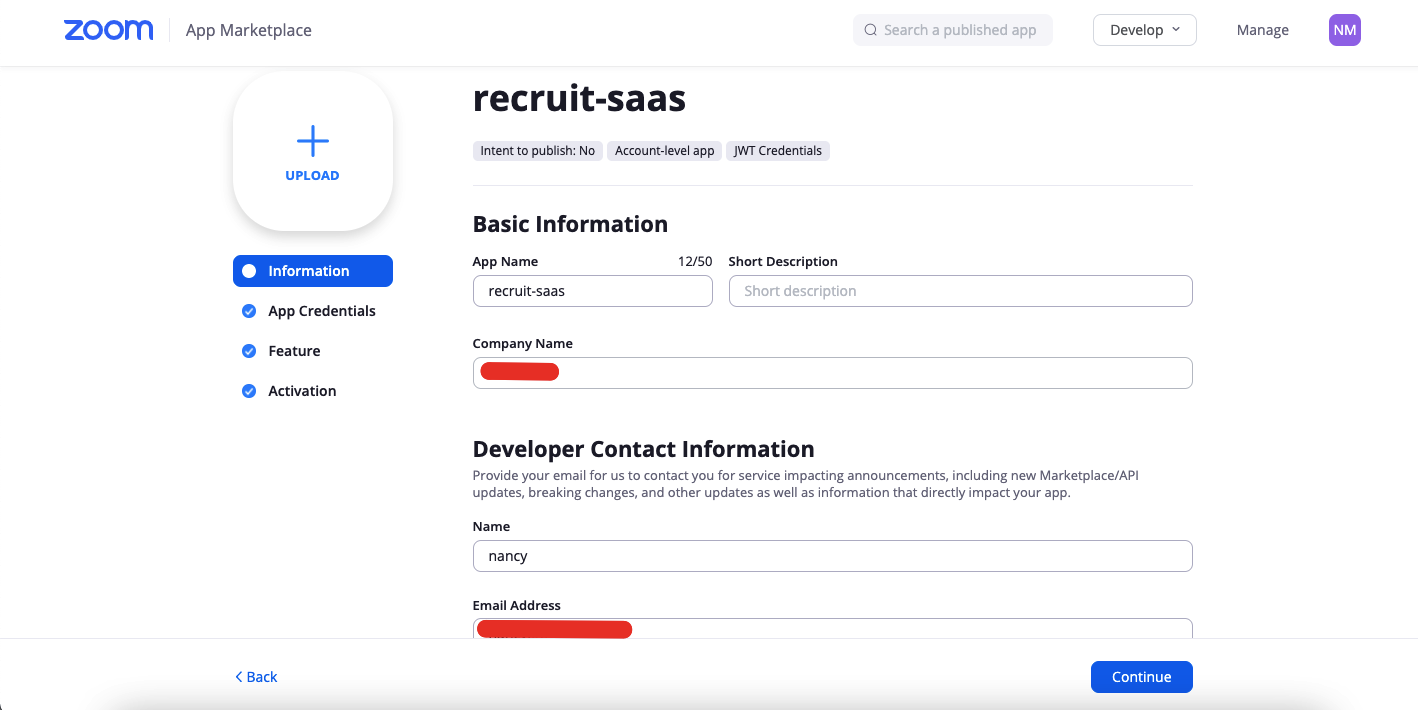The height and width of the screenshot is (710, 1418).
Task: Click the Intent to publish: No tag
Action: coord(538,151)
